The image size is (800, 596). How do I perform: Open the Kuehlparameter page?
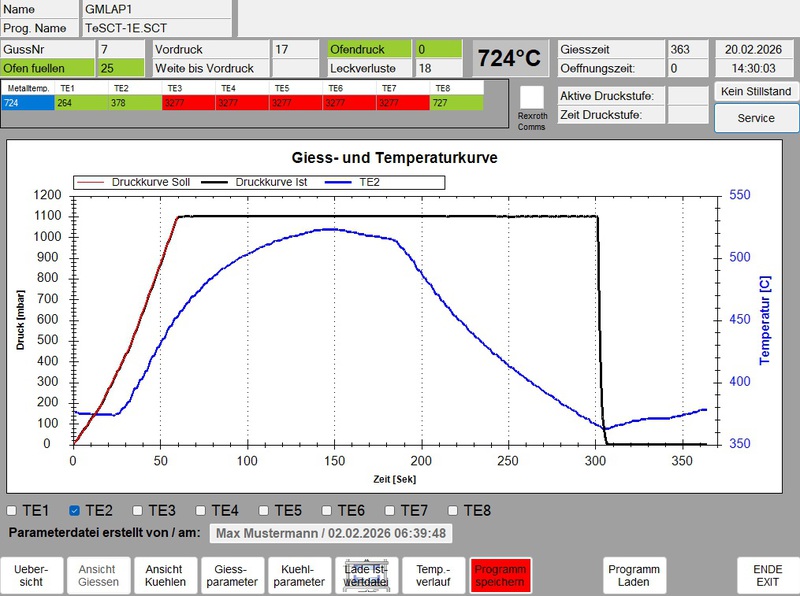point(298,575)
